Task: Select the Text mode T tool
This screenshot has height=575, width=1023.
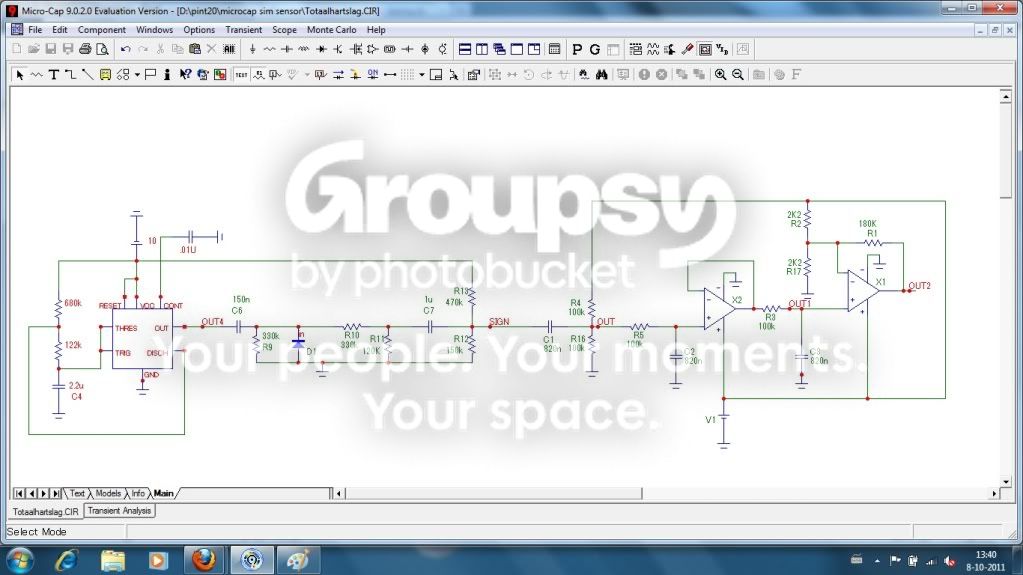Action: click(53, 74)
